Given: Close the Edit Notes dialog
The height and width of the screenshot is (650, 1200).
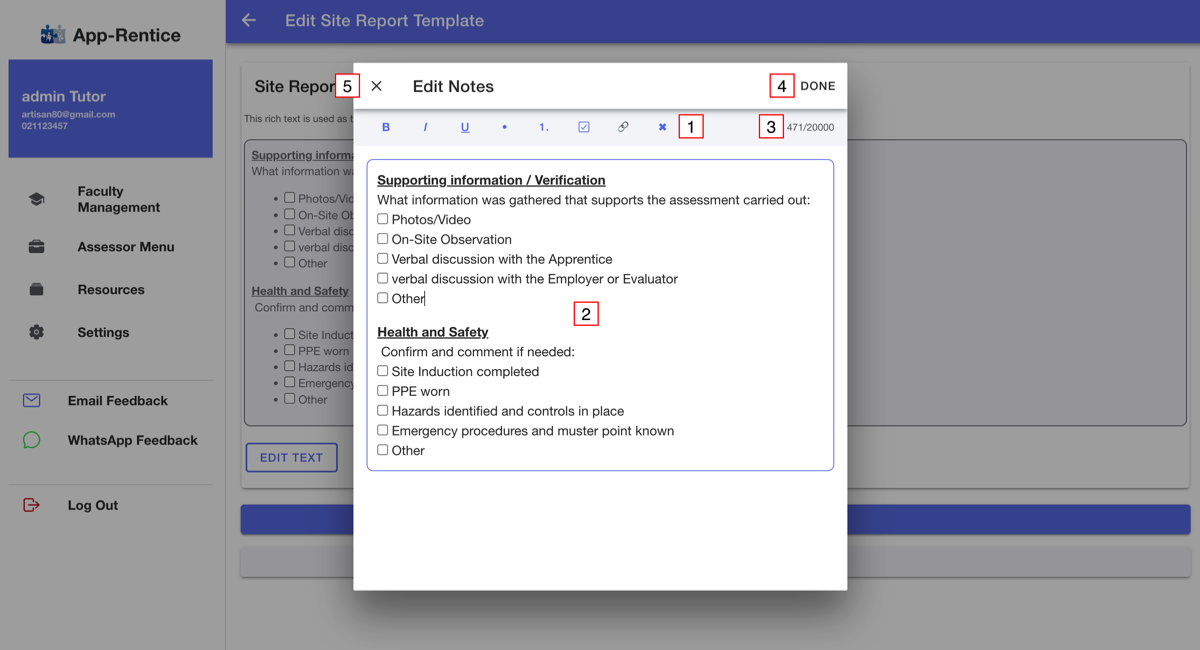Looking at the screenshot, I should coord(376,86).
